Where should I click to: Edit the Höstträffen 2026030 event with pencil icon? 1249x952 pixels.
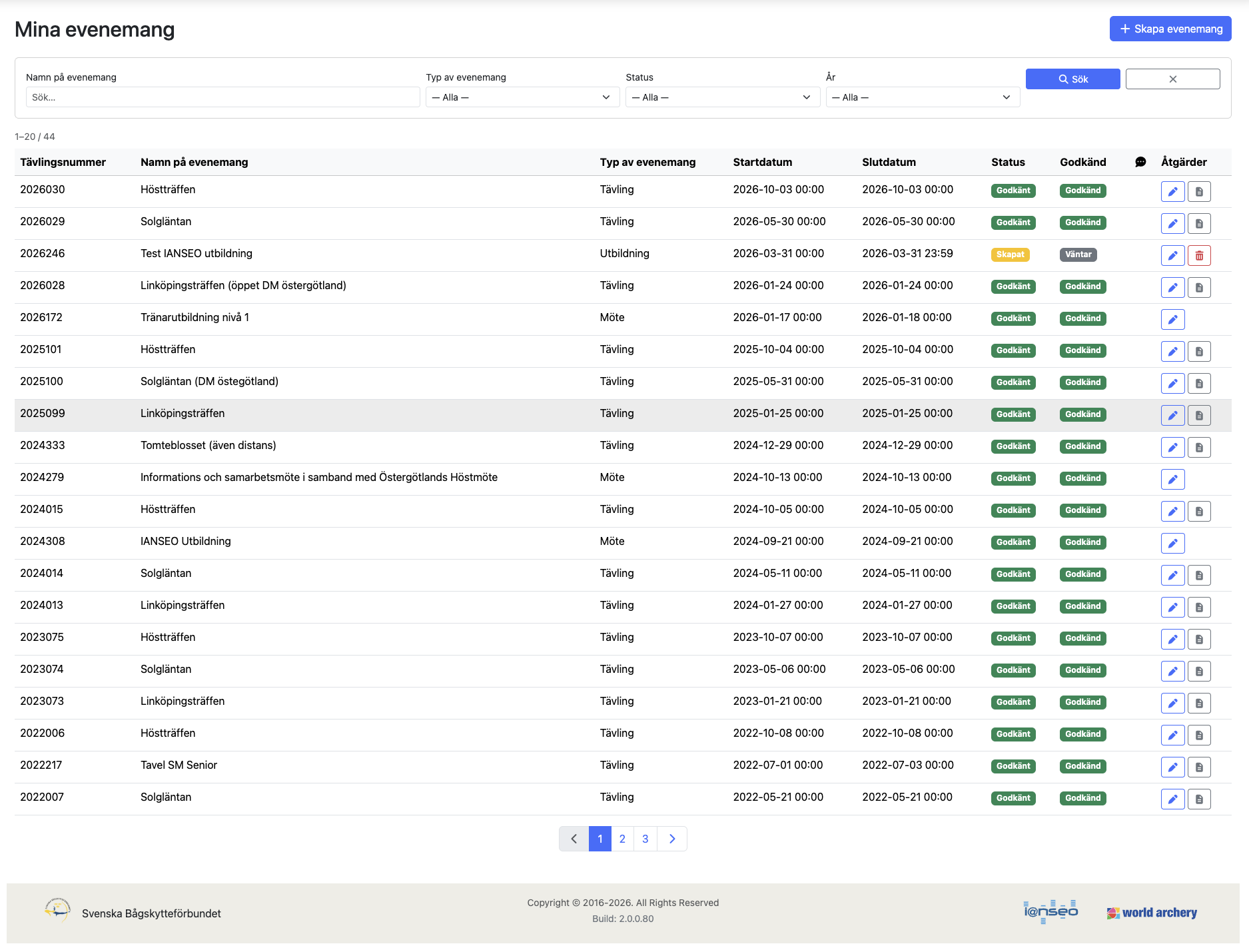click(x=1172, y=191)
